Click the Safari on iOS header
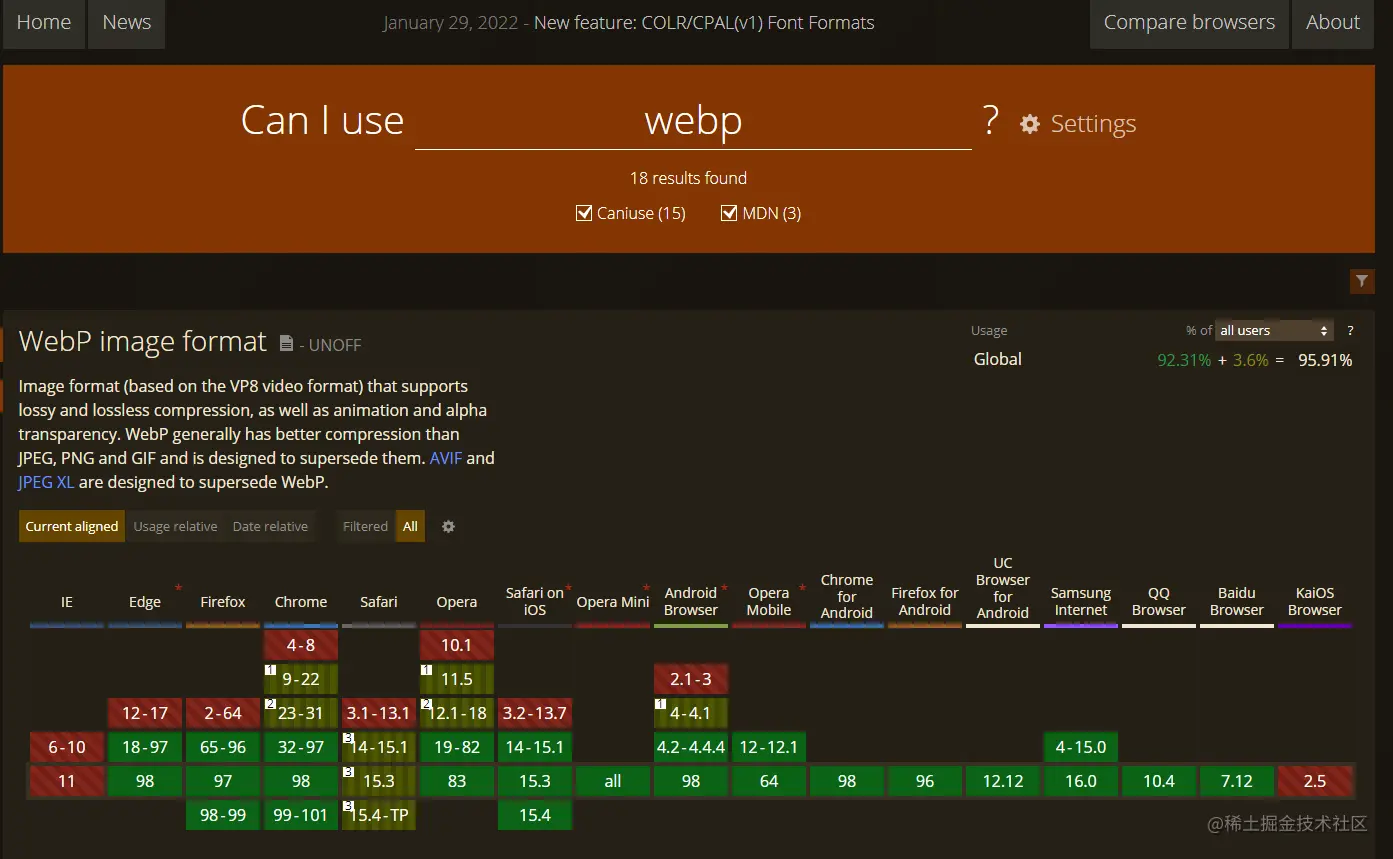This screenshot has width=1393, height=859. (535, 601)
